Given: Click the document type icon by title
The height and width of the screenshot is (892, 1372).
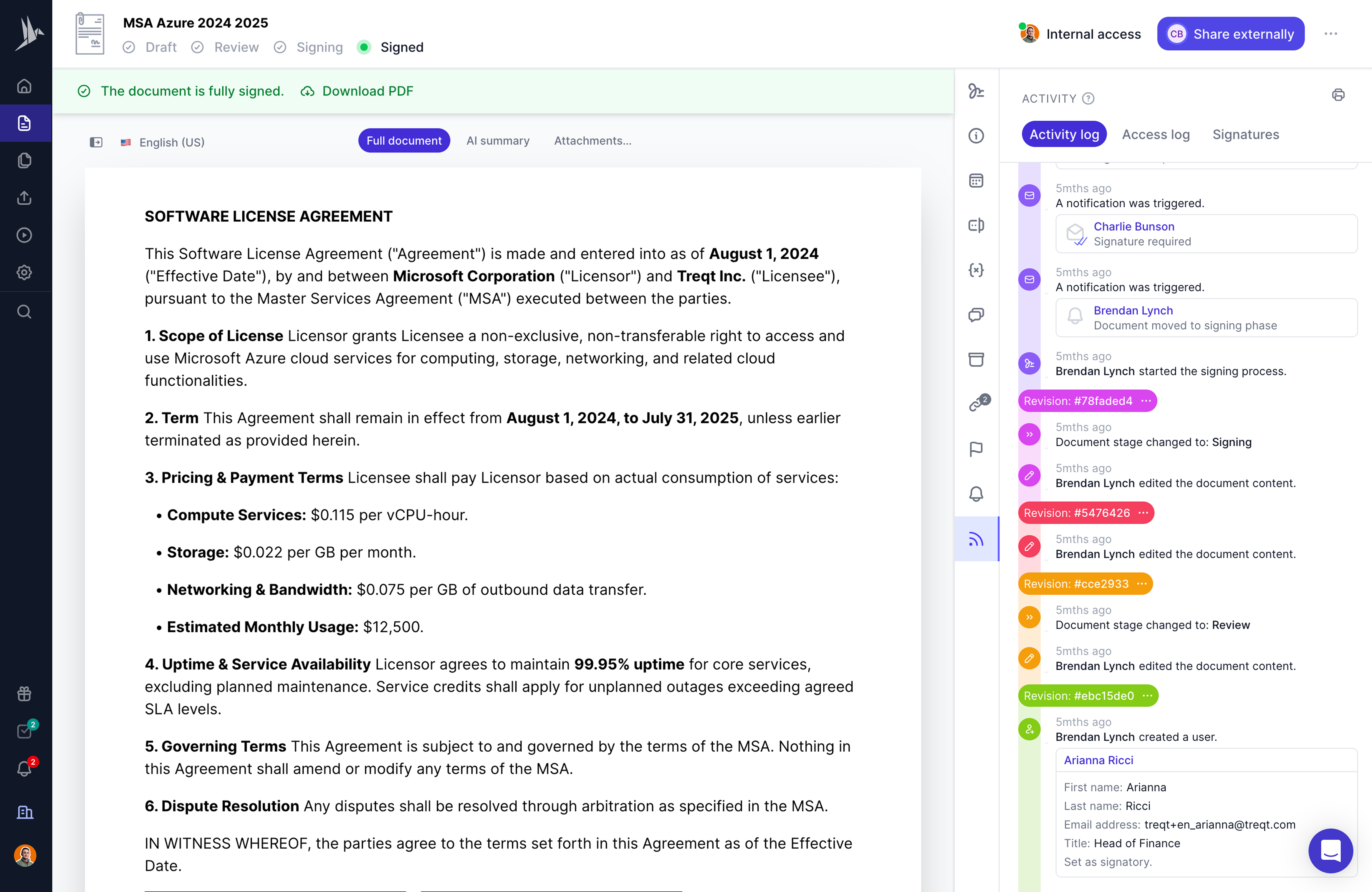Looking at the screenshot, I should (90, 34).
